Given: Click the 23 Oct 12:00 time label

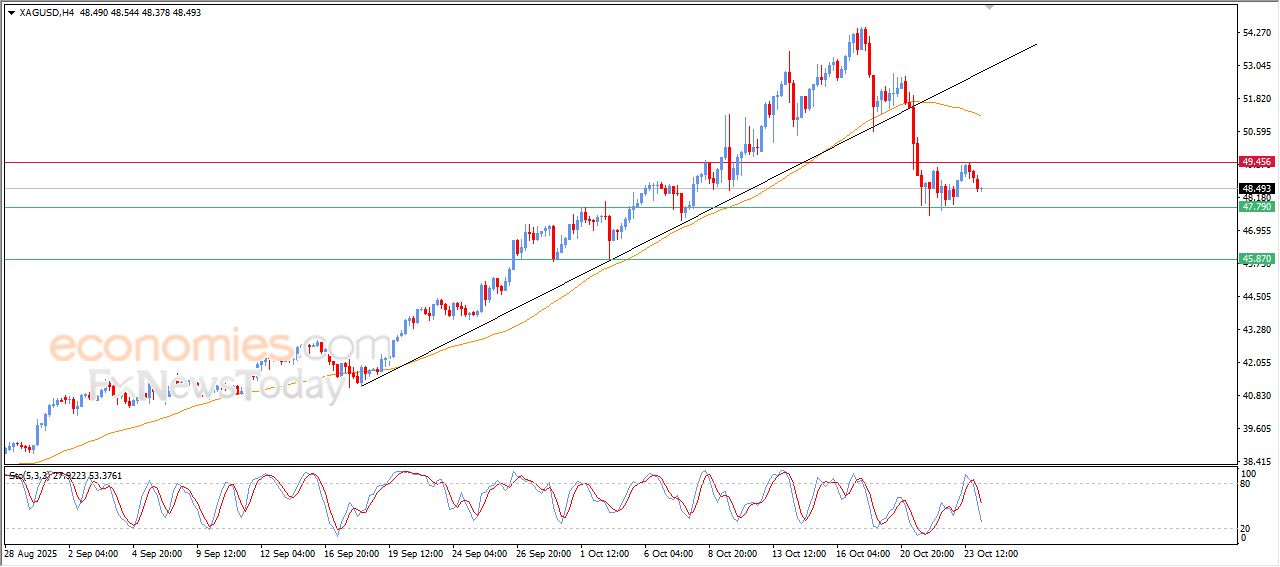Looking at the screenshot, I should click(x=989, y=553).
